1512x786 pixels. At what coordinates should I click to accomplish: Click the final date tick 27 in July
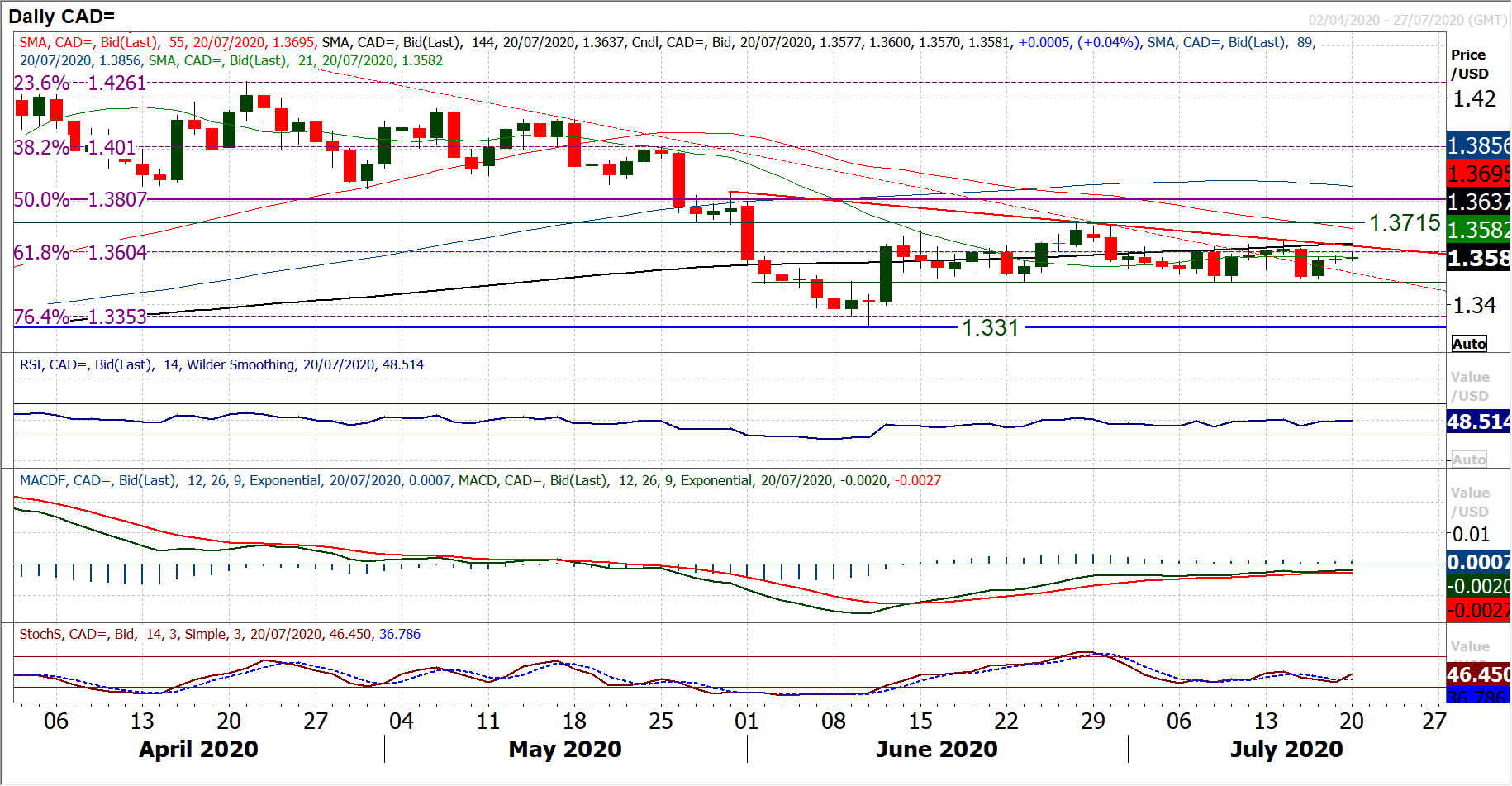coord(1434,722)
